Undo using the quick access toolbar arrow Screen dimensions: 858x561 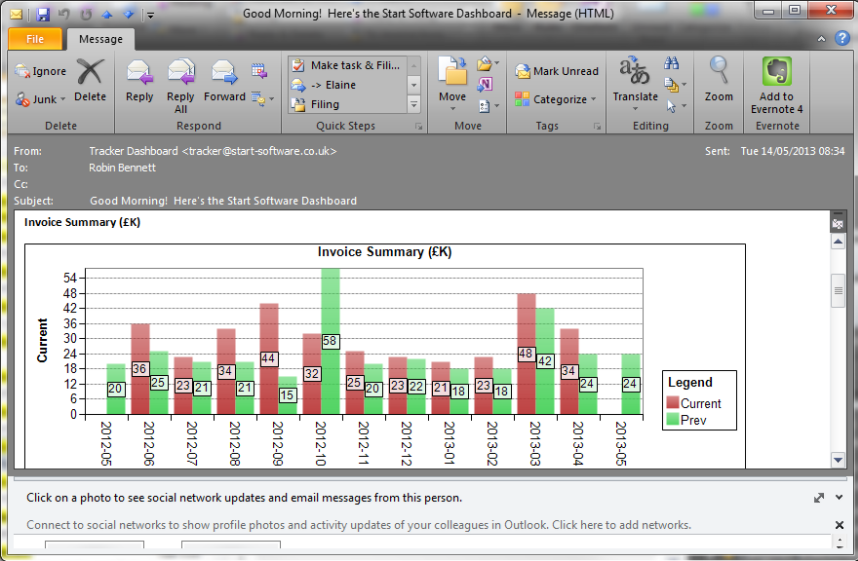point(64,14)
